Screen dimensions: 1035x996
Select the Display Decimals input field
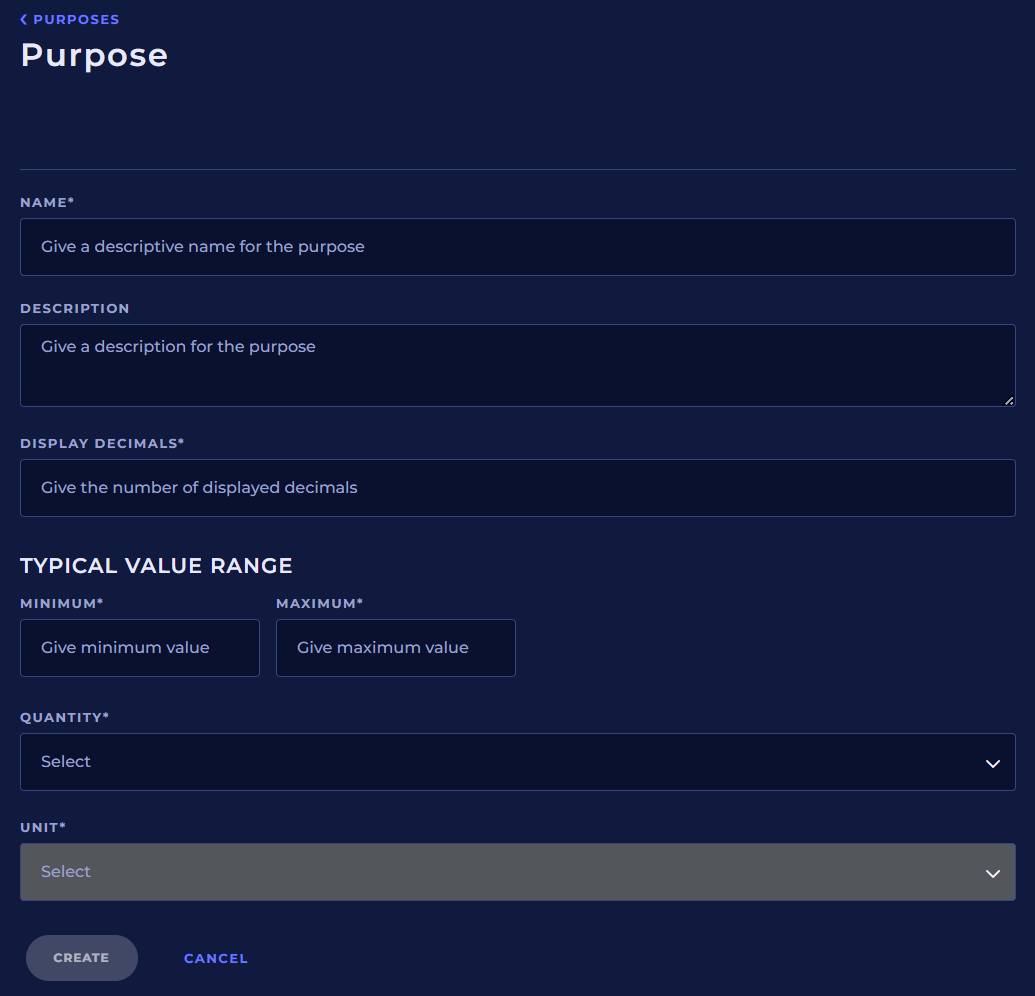517,488
